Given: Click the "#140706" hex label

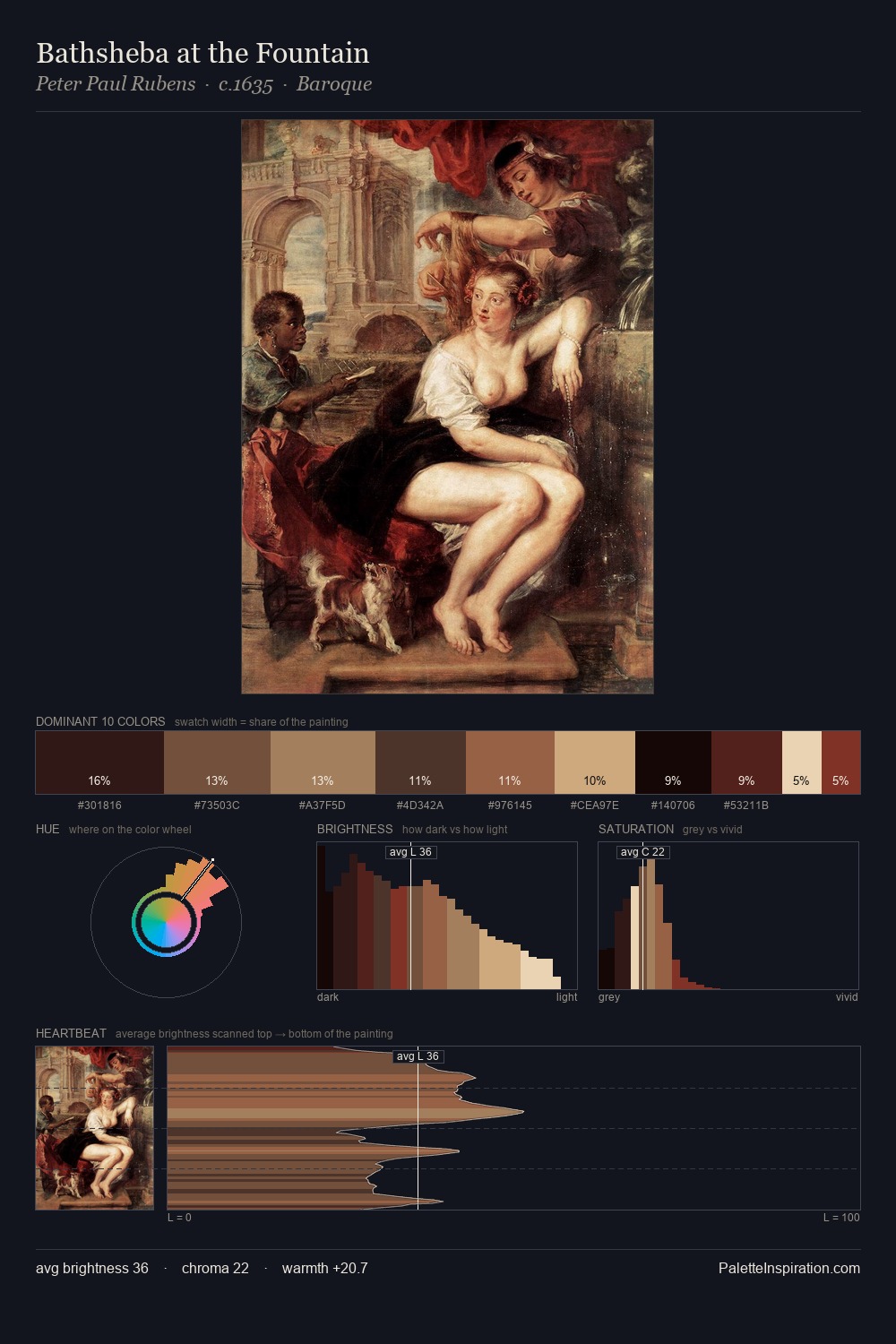Looking at the screenshot, I should point(673,805).
